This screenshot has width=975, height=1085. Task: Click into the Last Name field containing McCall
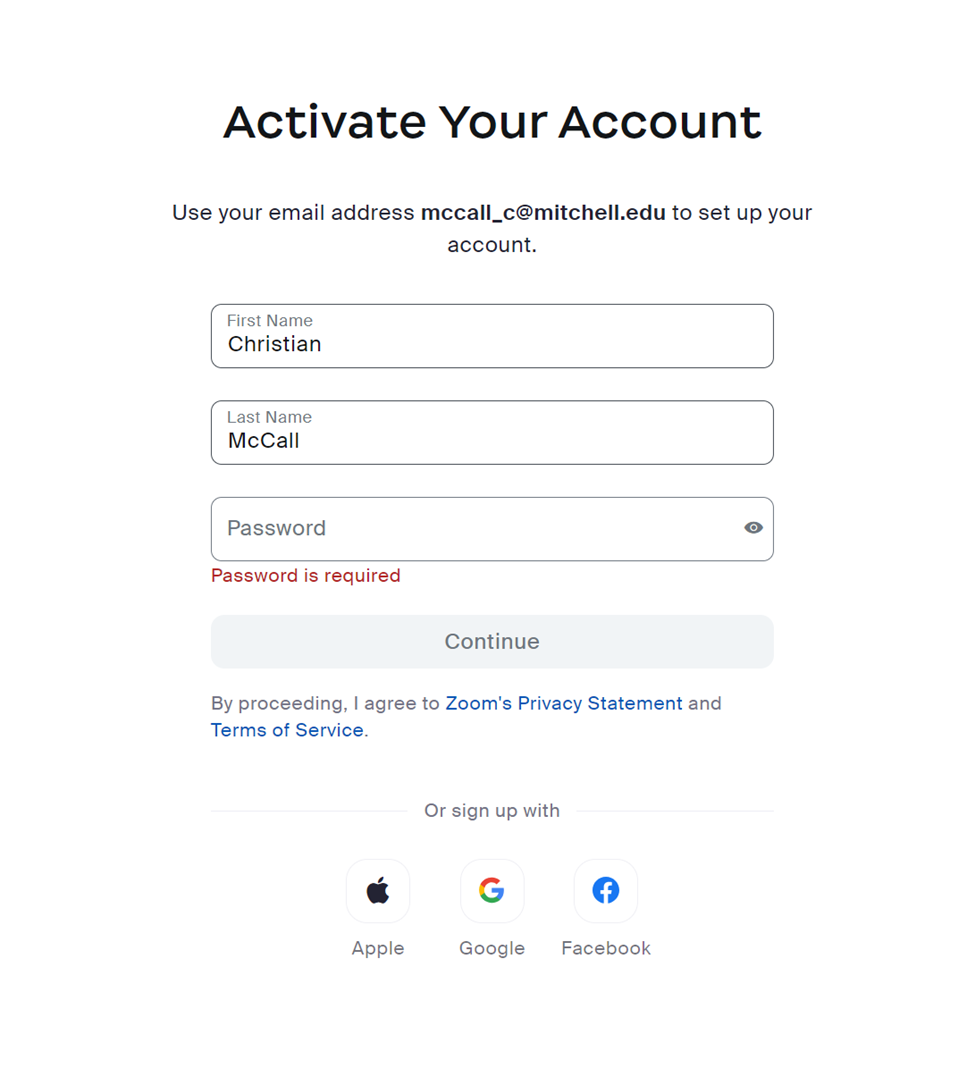pos(492,441)
